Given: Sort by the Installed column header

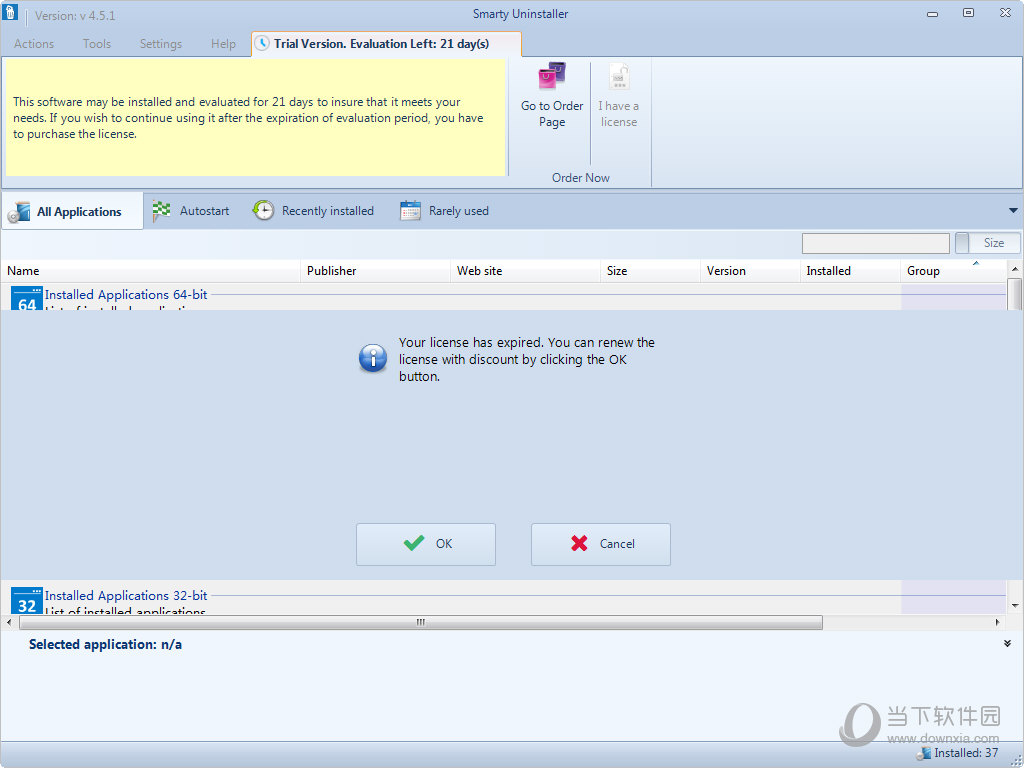Looking at the screenshot, I should (x=850, y=270).
